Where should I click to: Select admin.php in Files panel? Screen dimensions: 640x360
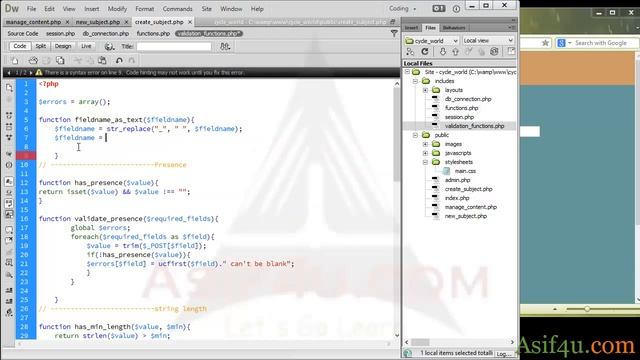click(x=458, y=180)
